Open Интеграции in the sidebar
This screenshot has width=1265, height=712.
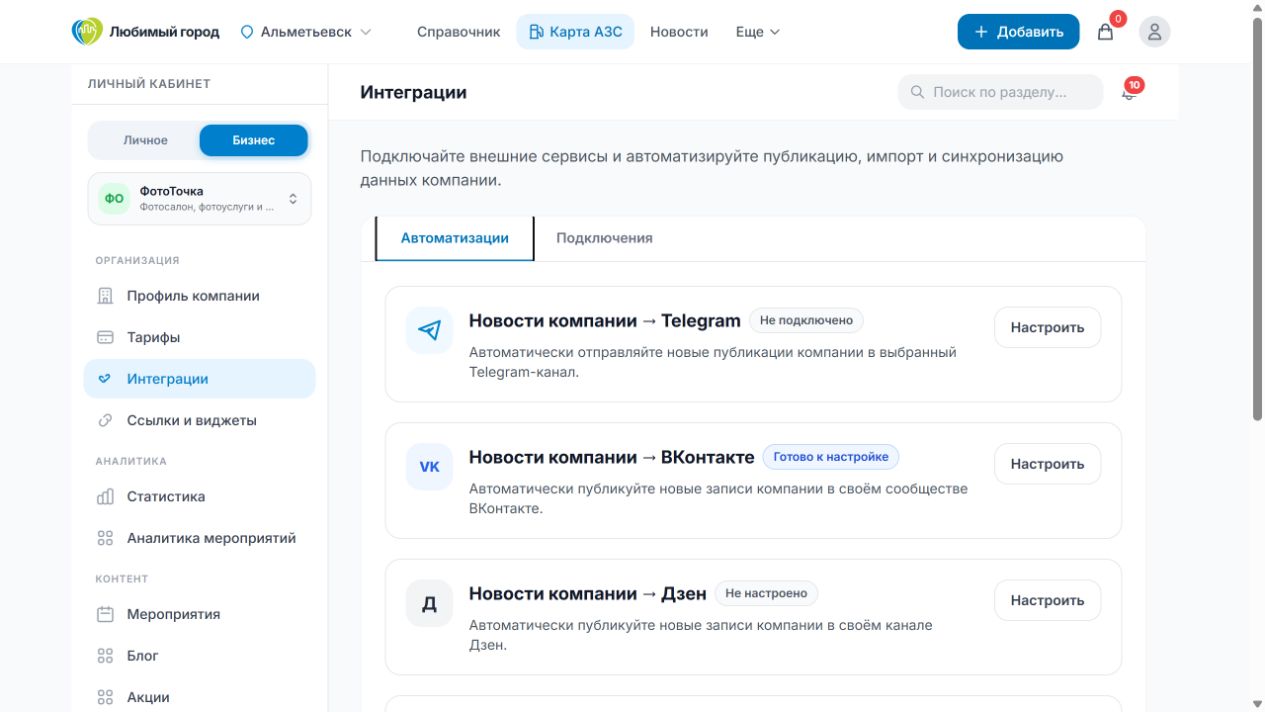(x=200, y=379)
